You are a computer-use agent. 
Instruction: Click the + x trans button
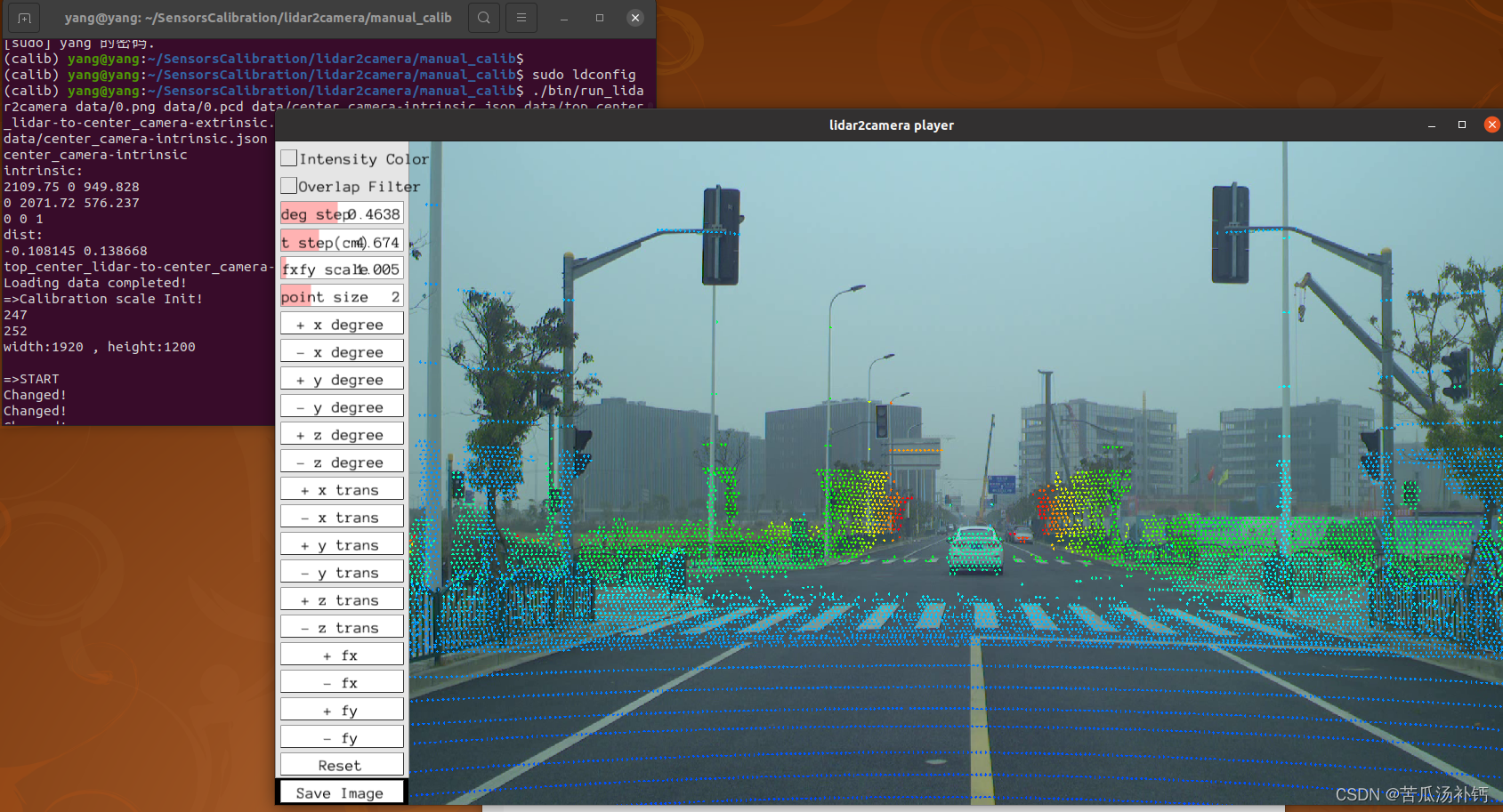pyautogui.click(x=342, y=488)
